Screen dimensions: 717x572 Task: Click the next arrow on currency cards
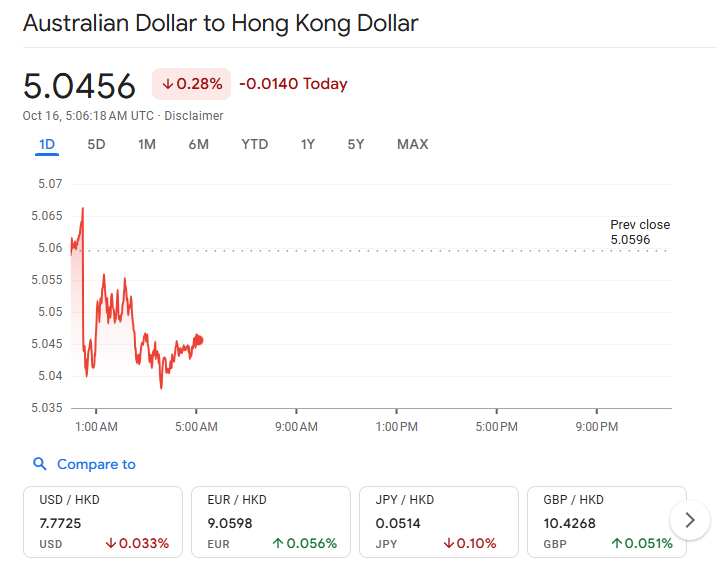pos(689,520)
